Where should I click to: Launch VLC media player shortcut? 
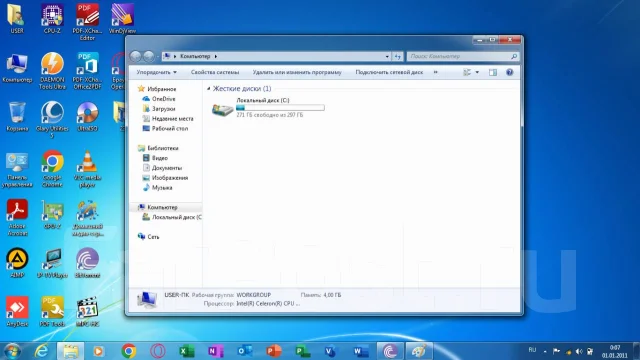87,169
